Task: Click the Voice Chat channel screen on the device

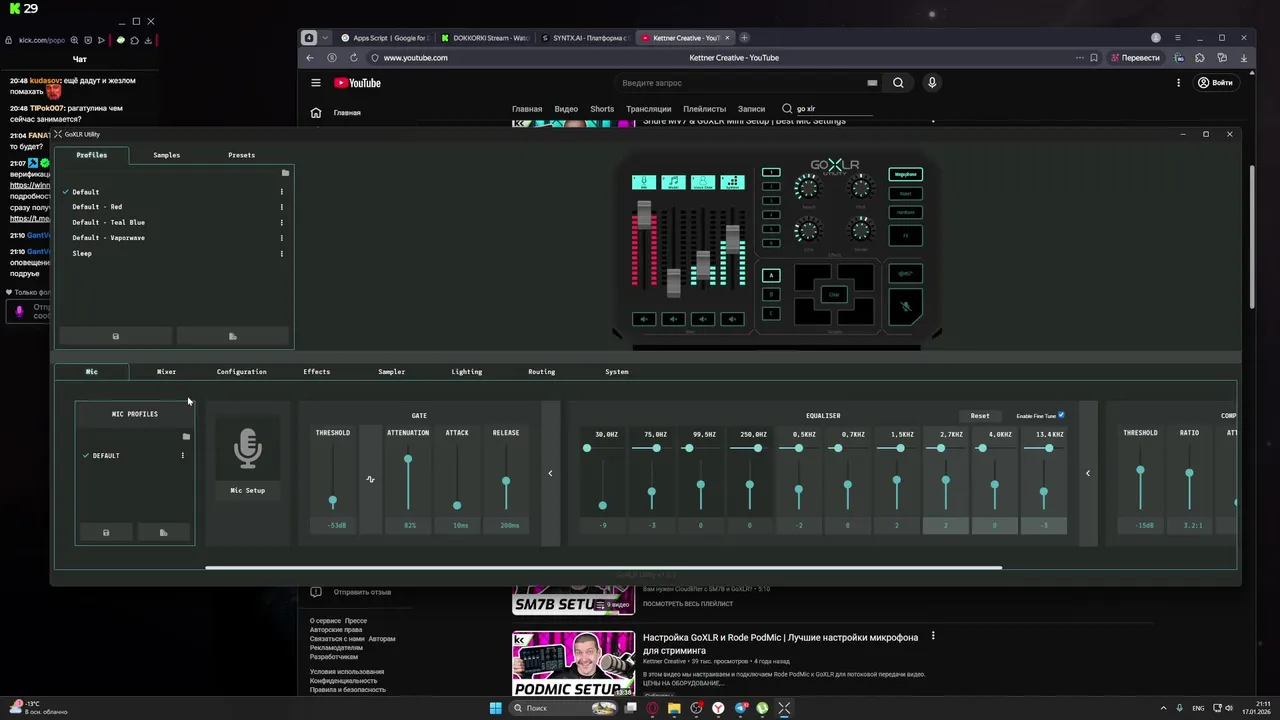Action: [x=703, y=182]
